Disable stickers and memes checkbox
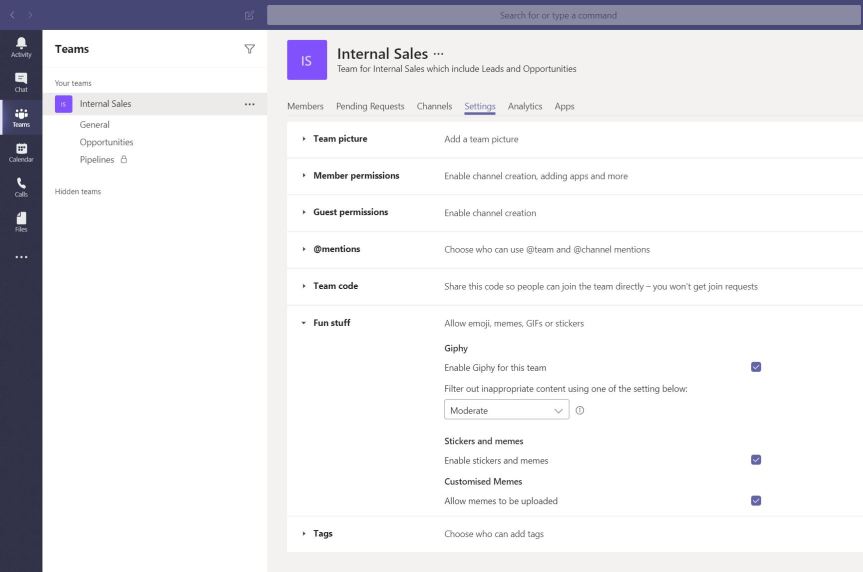The image size is (863, 572). click(755, 460)
